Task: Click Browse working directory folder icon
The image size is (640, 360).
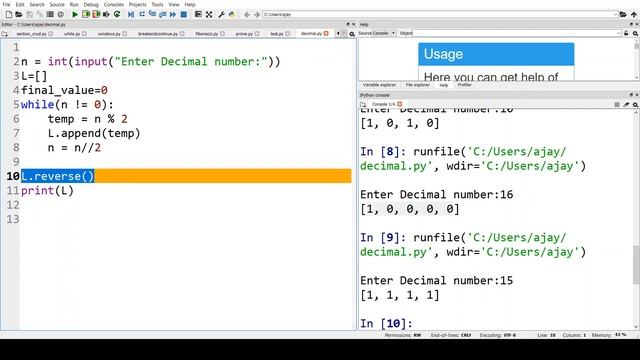Action: (x=623, y=14)
